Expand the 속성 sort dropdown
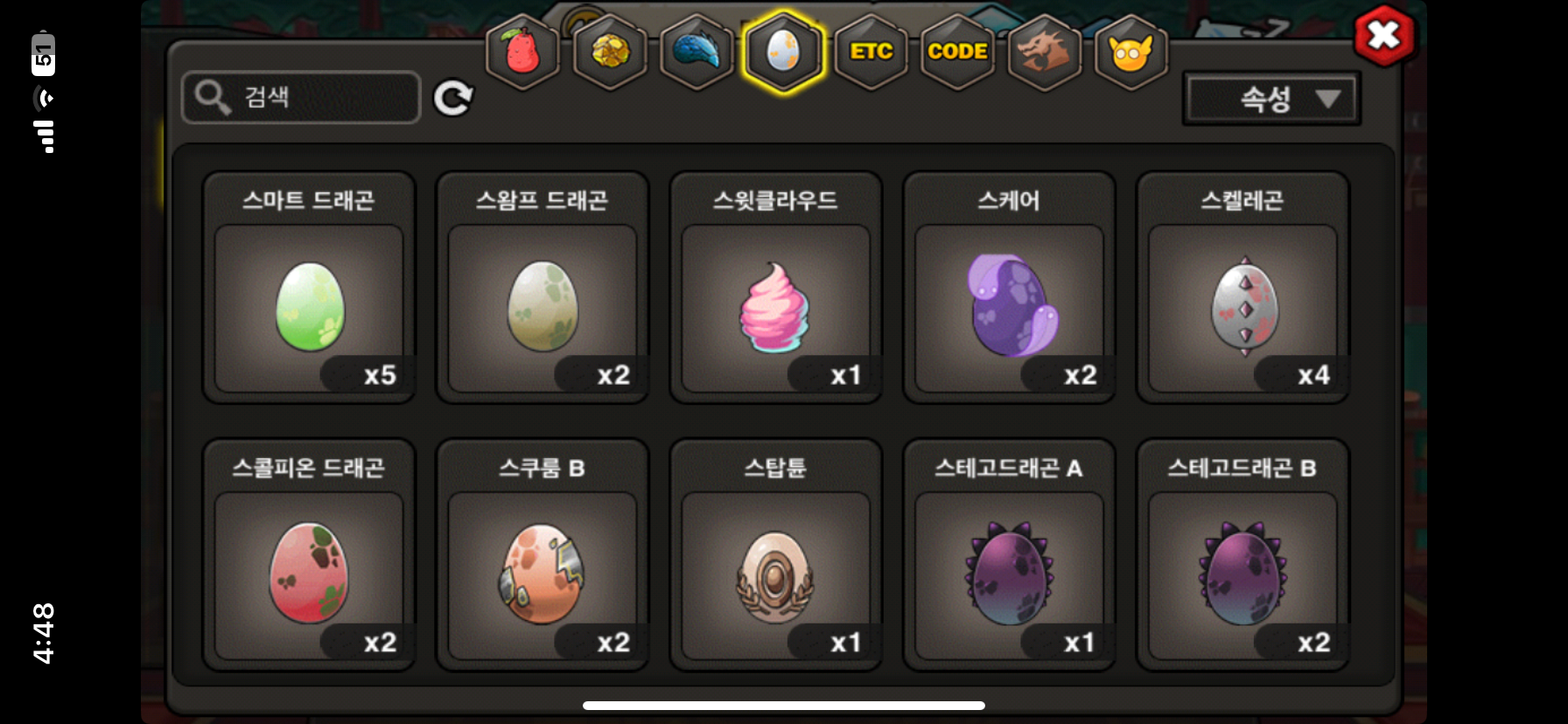Screen dimensions: 1568x724 [1271, 99]
